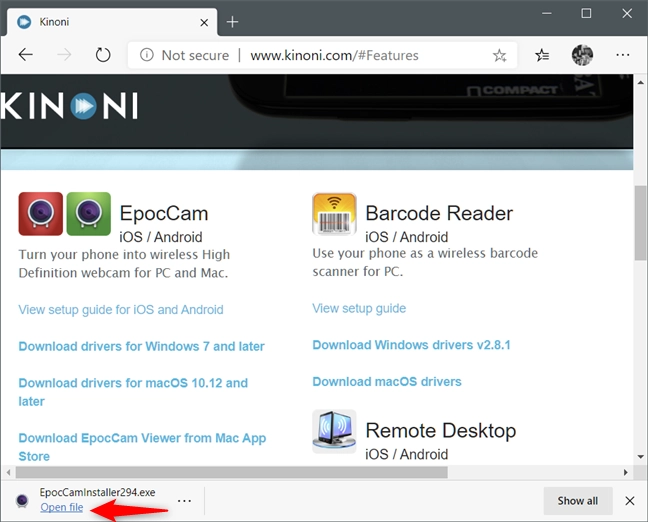Download Windows drivers v2.8.1

(411, 345)
